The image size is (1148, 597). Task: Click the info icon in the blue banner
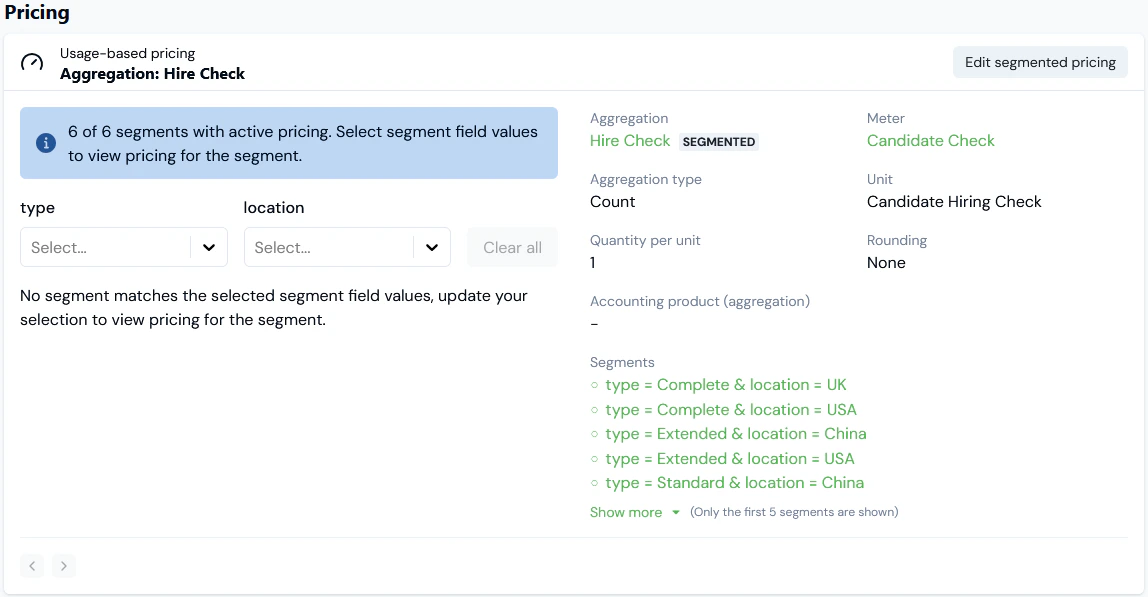coord(46,143)
